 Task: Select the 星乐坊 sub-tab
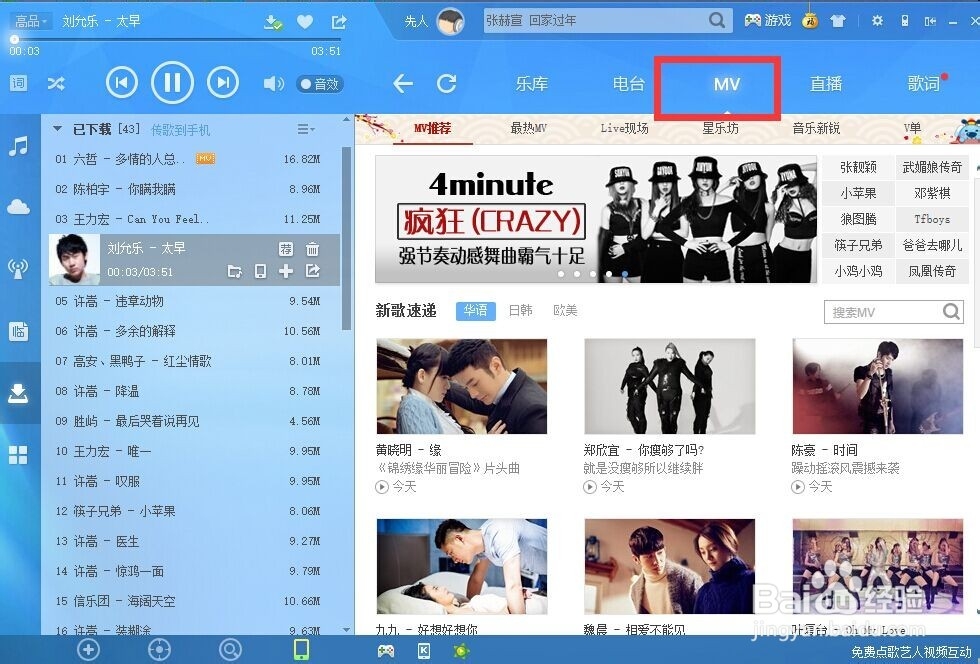click(x=720, y=128)
